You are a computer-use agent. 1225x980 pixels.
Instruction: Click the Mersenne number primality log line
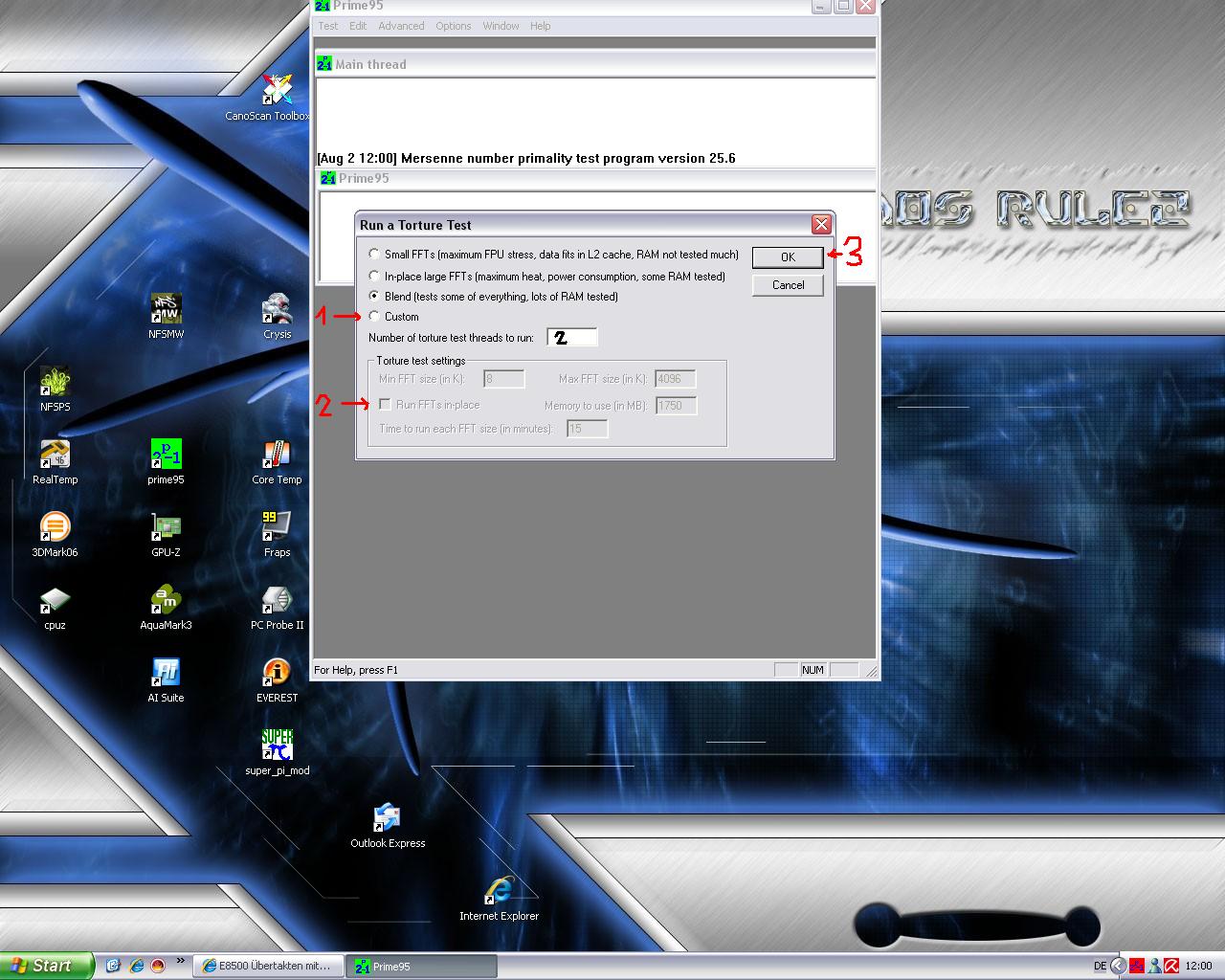pos(526,159)
